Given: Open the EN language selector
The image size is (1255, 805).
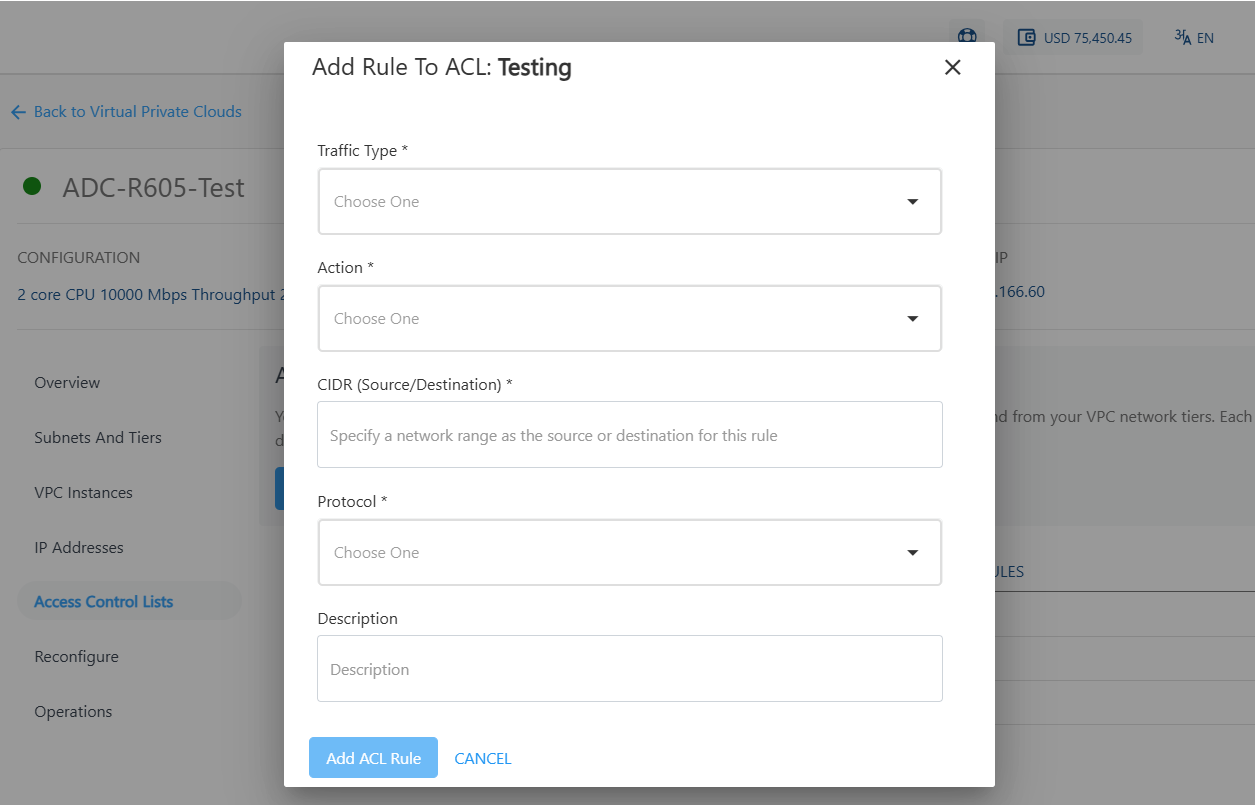Looking at the screenshot, I should coord(1194,38).
